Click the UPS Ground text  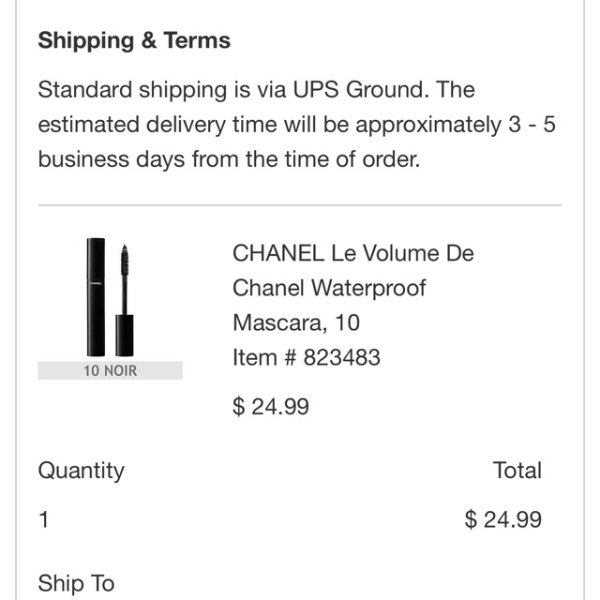(358, 90)
